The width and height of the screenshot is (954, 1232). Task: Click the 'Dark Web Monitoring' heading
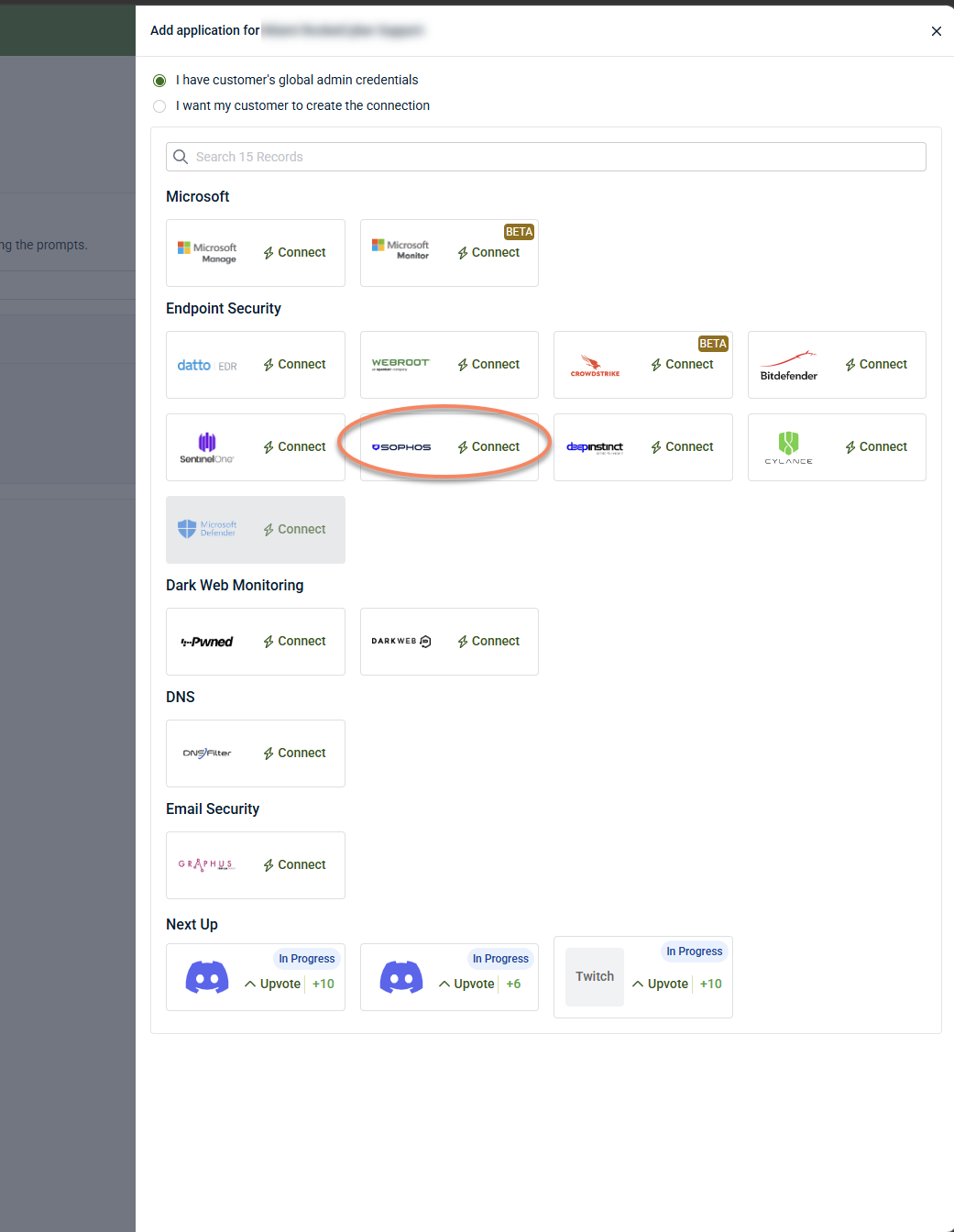[235, 586]
